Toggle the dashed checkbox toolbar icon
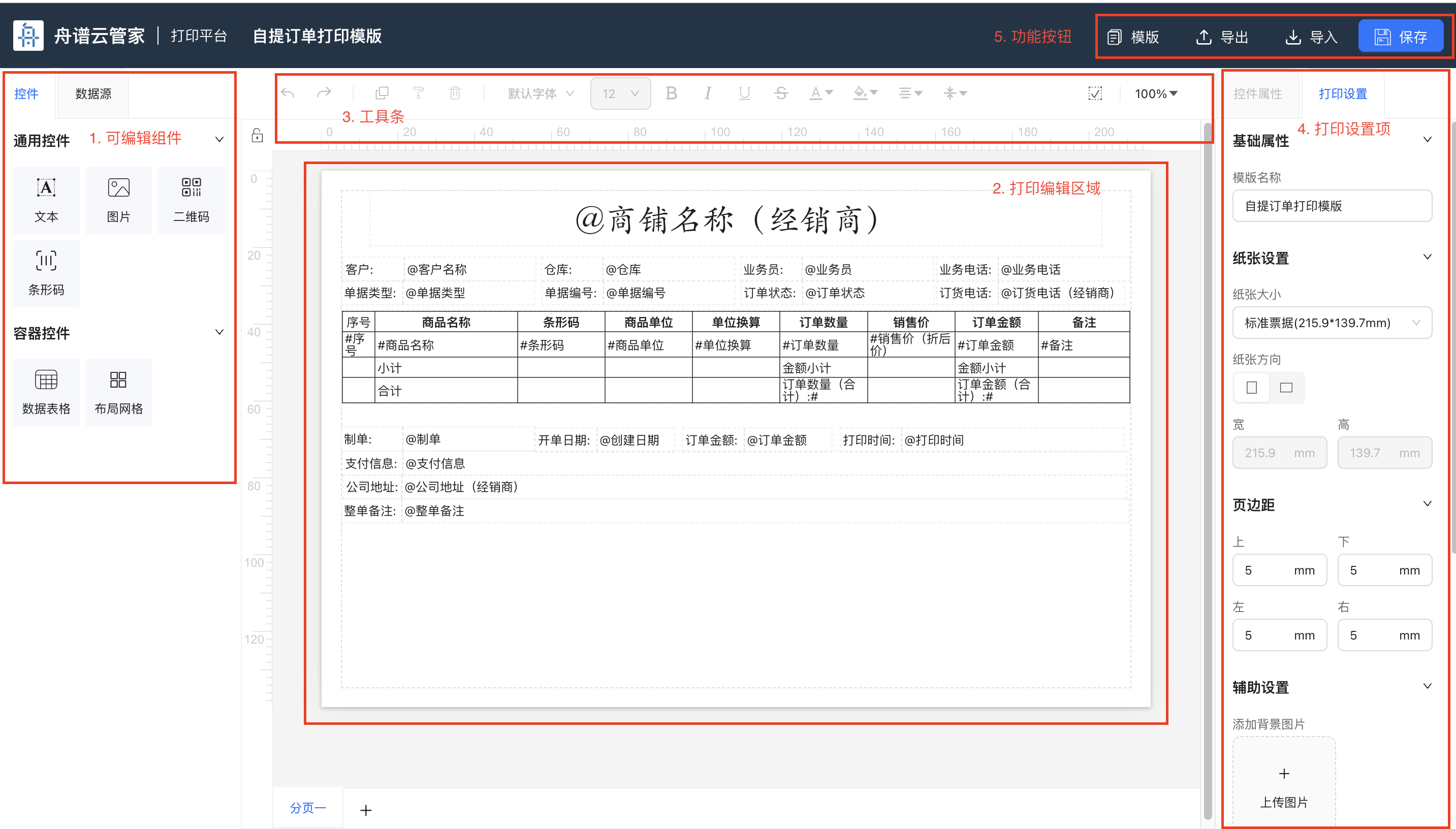This screenshot has height=829, width=1456. 1095,93
